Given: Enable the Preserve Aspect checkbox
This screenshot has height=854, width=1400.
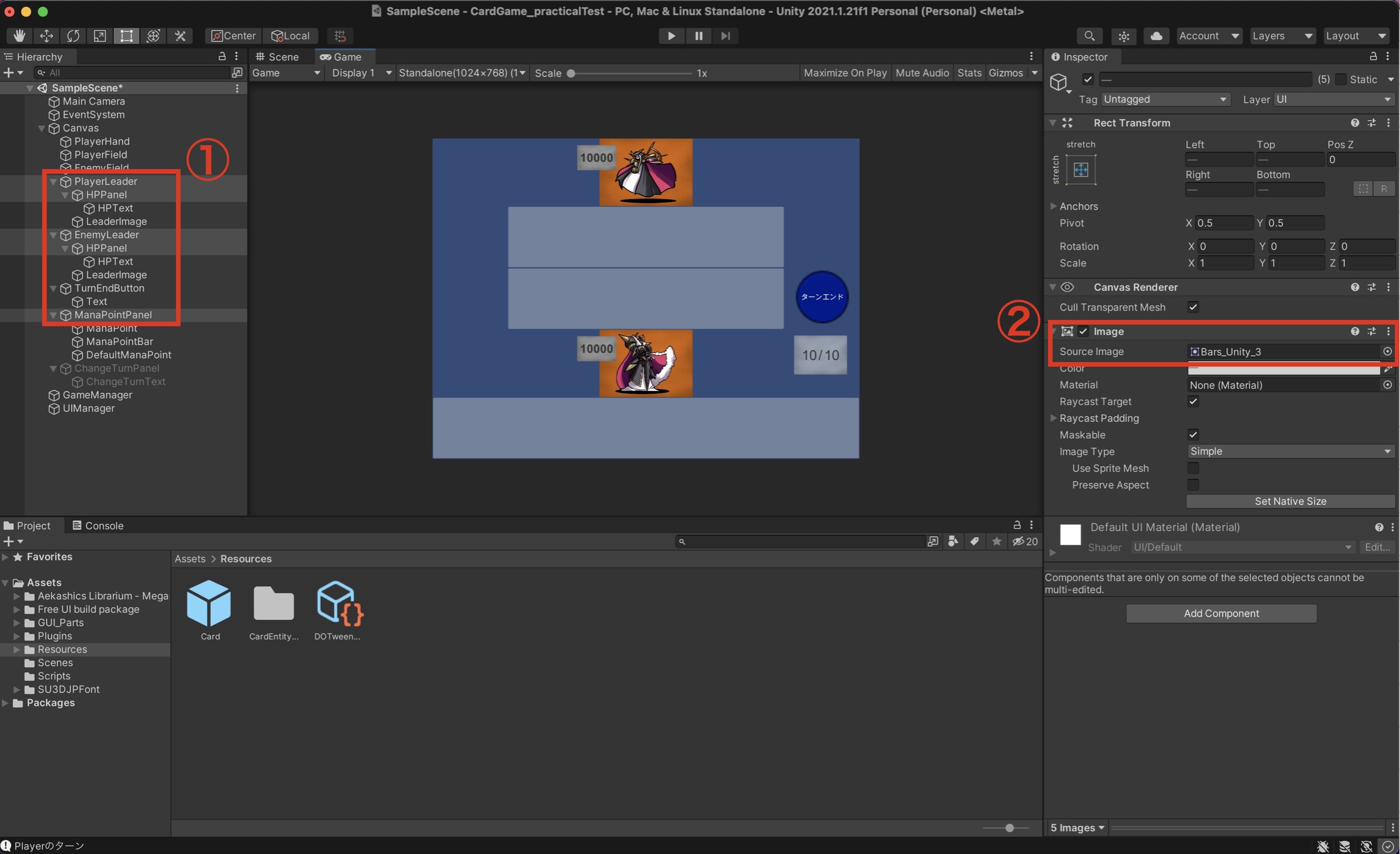Looking at the screenshot, I should [x=1193, y=485].
